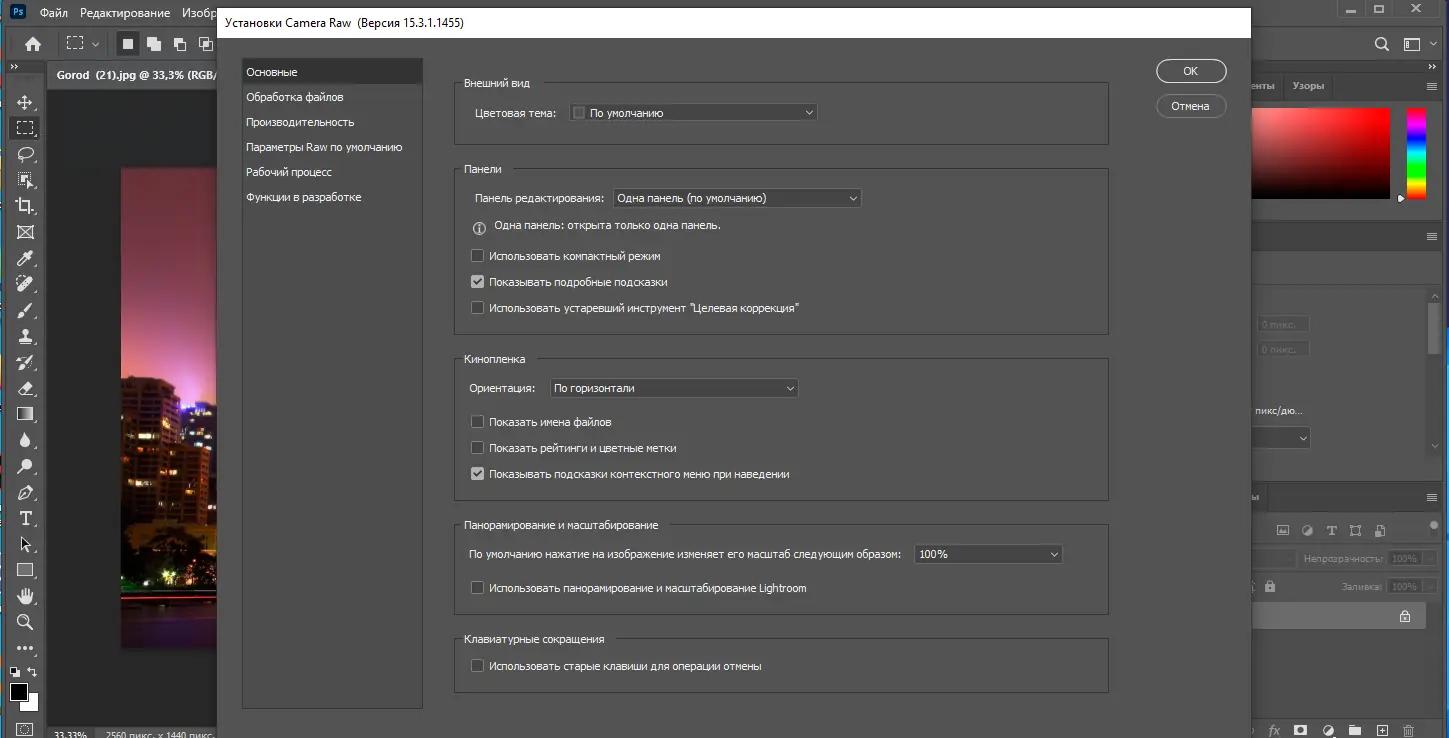Screen dimensions: 1449x738
Task: Select the Zoom tool in the toolbar
Action: (x=25, y=622)
